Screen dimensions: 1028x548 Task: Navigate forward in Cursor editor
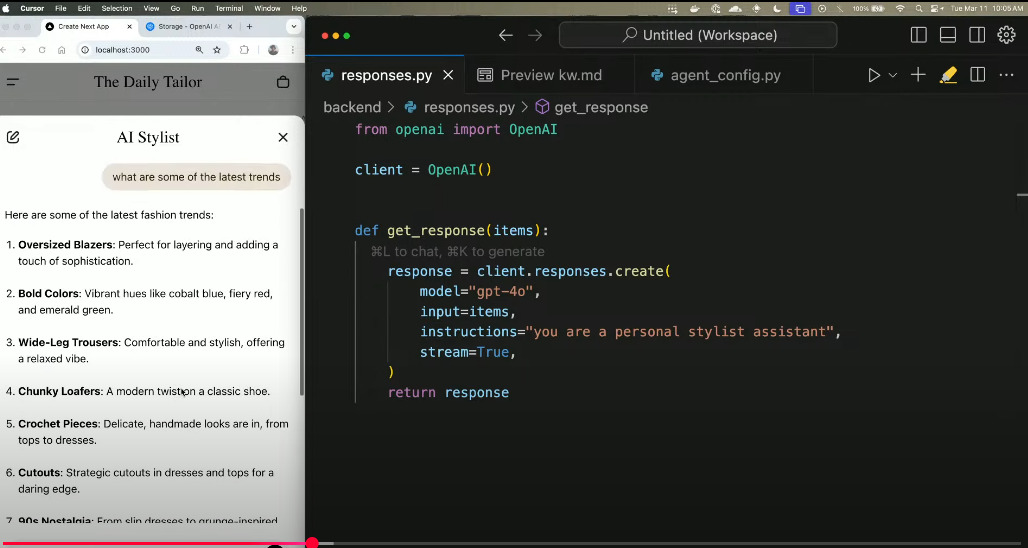(535, 35)
